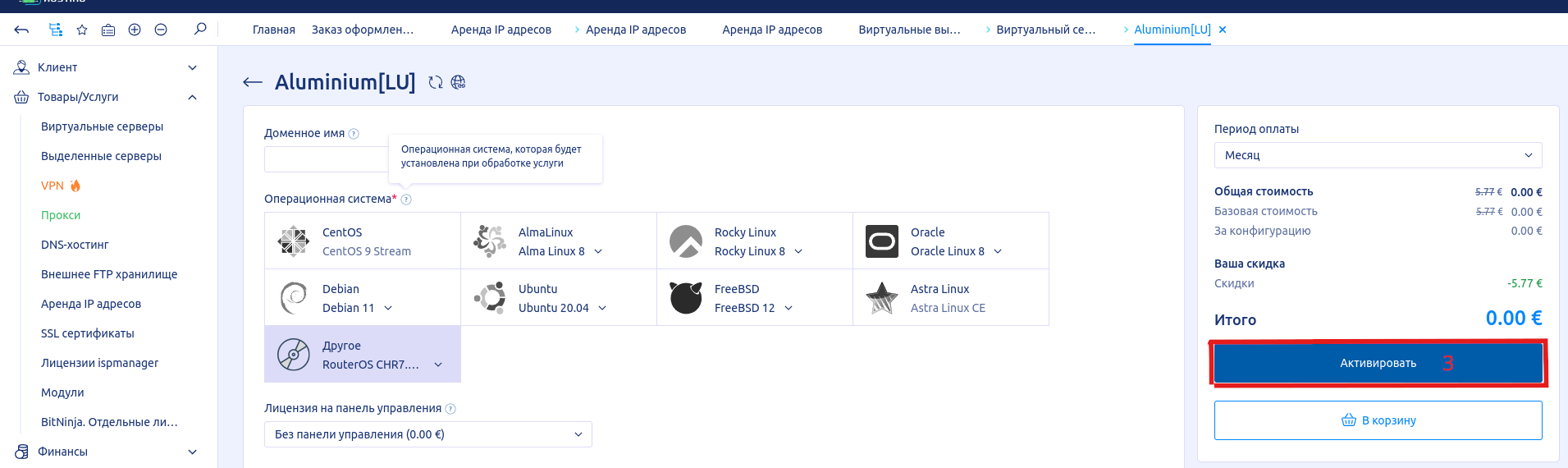Click the Финансы icon in sidebar

pyautogui.click(x=21, y=452)
